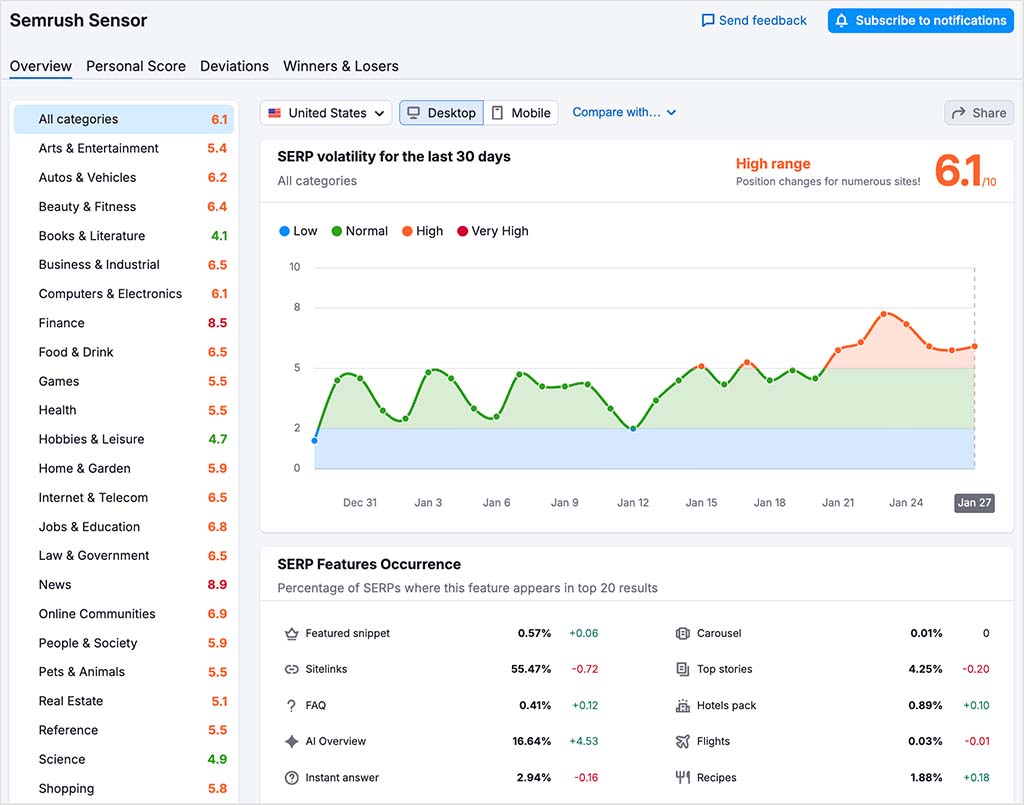1024x805 pixels.
Task: Click the Top stories newspaper icon
Action: tap(682, 669)
